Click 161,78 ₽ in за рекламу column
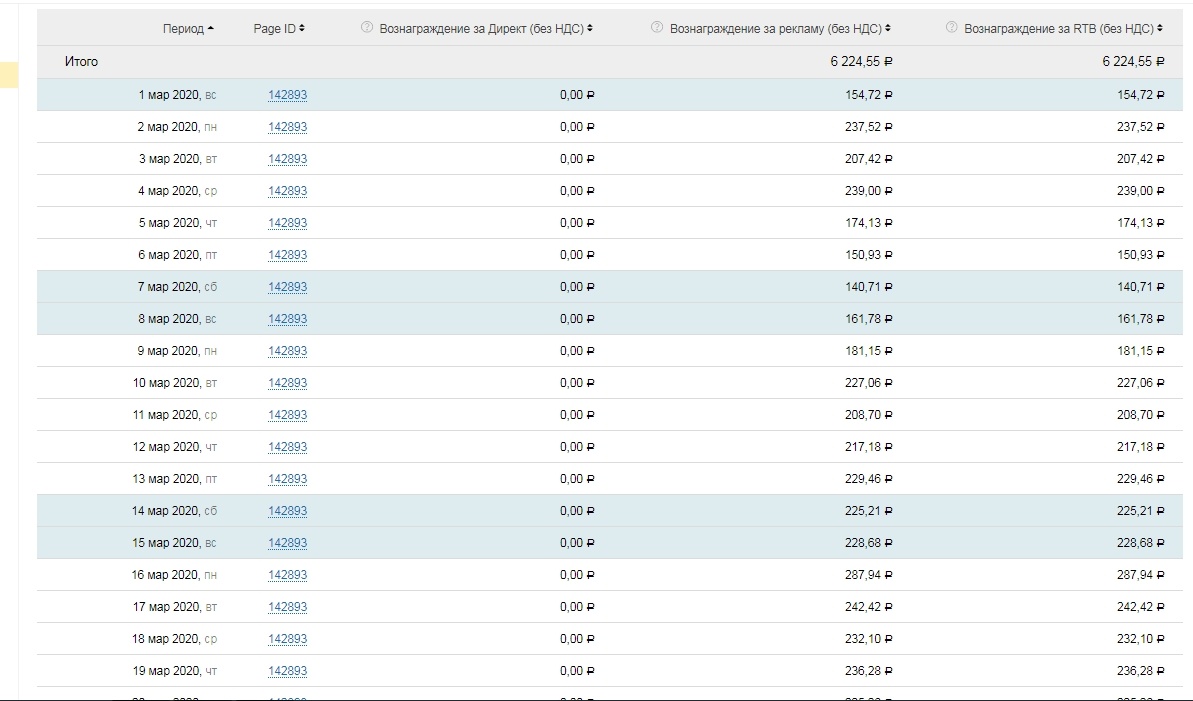 [868, 319]
